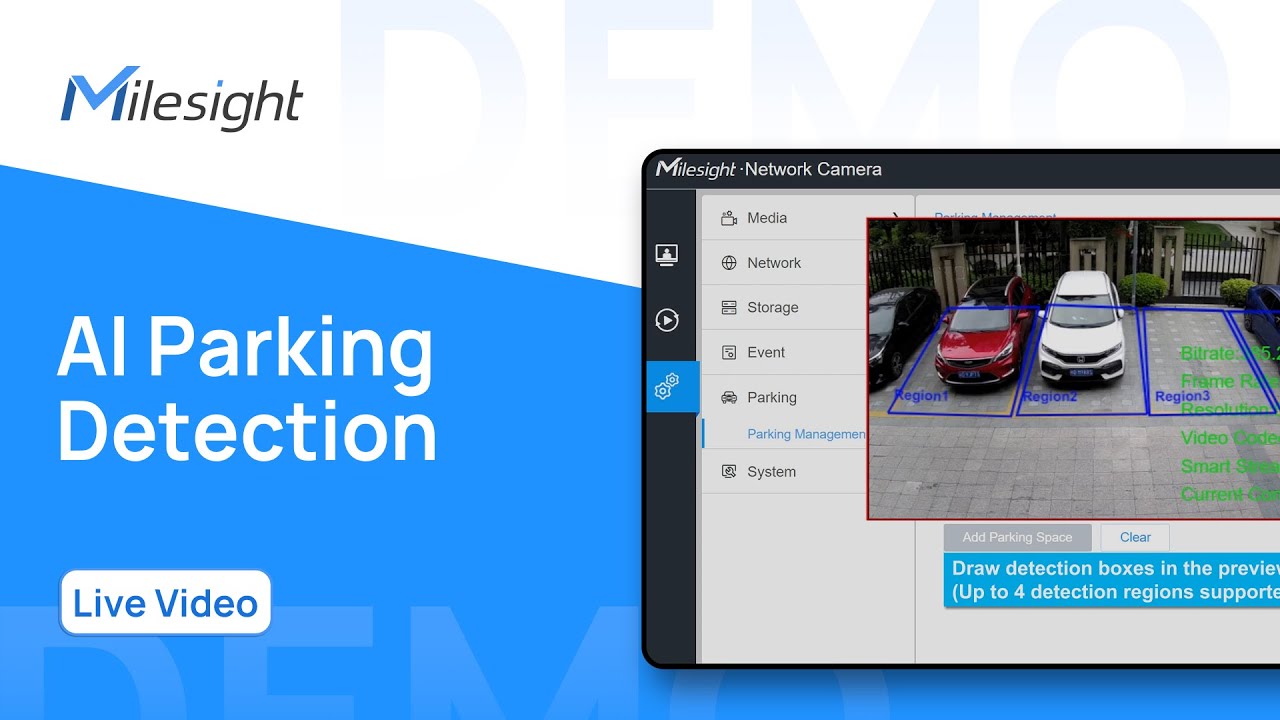Click the Parking car icon

pos(729,398)
